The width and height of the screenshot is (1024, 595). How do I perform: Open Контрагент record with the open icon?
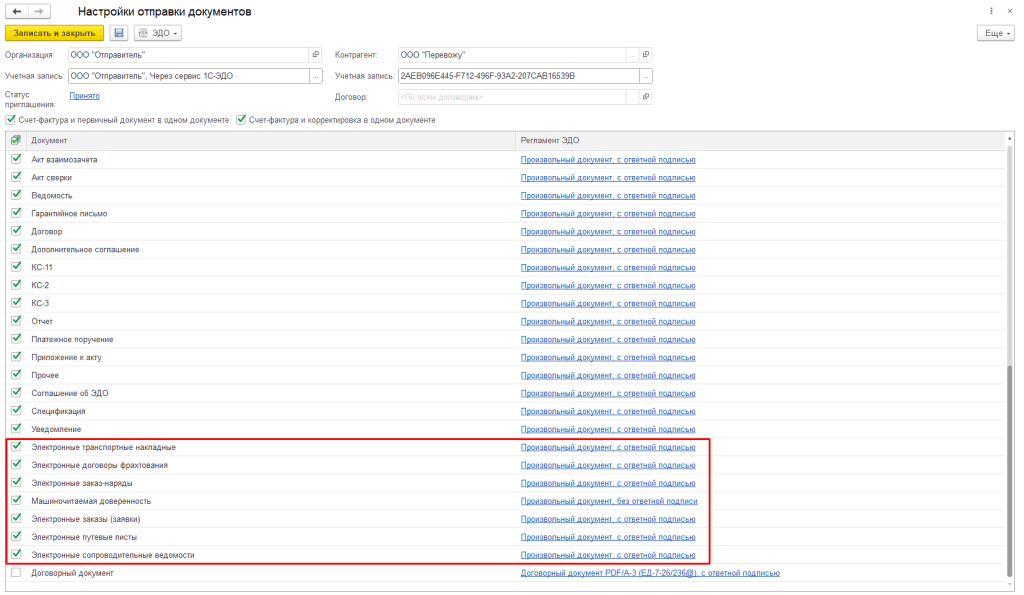pos(646,55)
